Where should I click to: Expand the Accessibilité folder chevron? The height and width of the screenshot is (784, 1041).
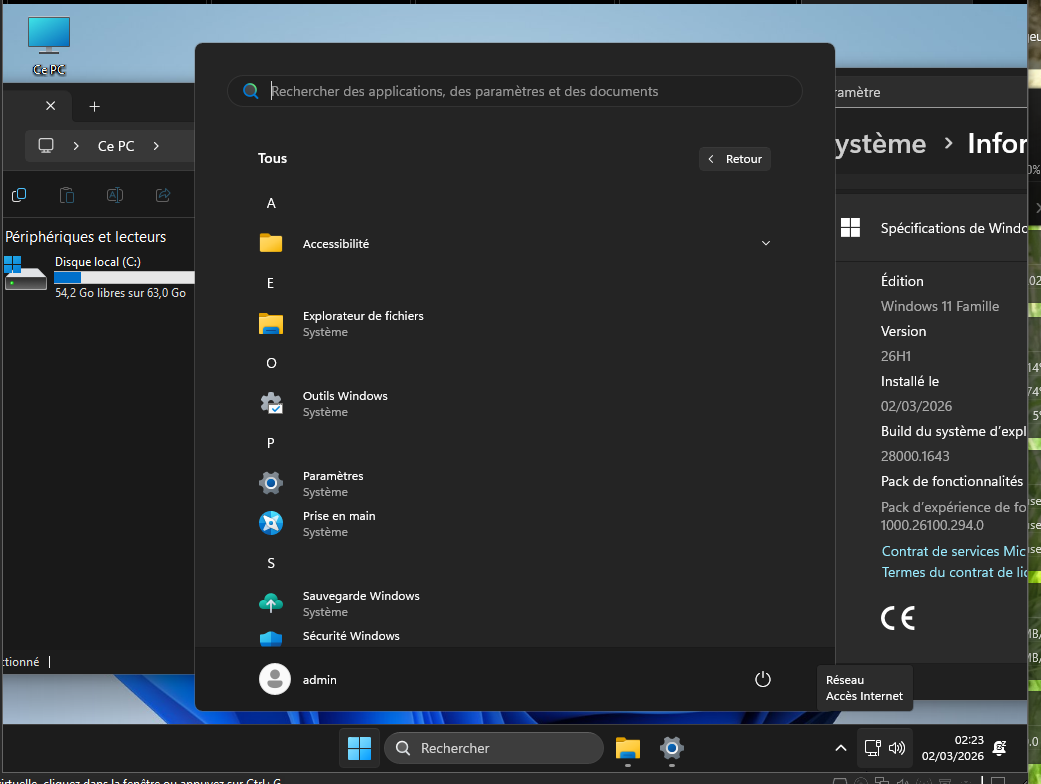tap(765, 243)
